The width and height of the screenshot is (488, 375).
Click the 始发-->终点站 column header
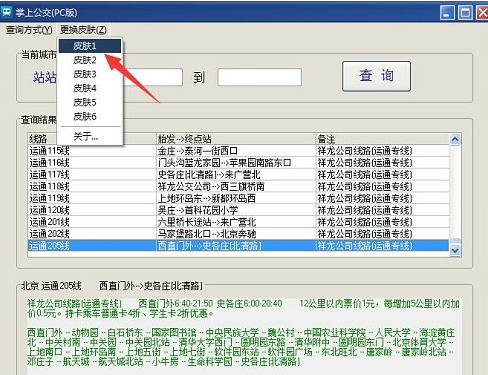[x=236, y=139]
